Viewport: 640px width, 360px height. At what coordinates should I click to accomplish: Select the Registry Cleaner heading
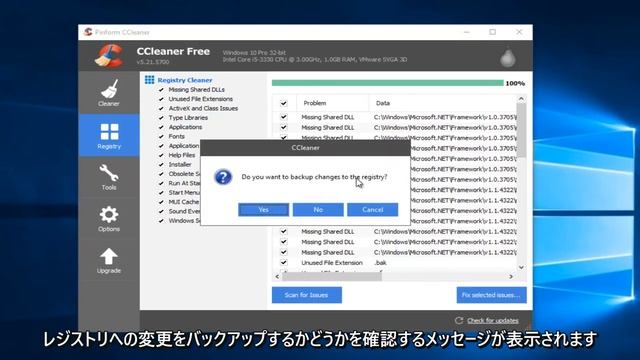185,80
